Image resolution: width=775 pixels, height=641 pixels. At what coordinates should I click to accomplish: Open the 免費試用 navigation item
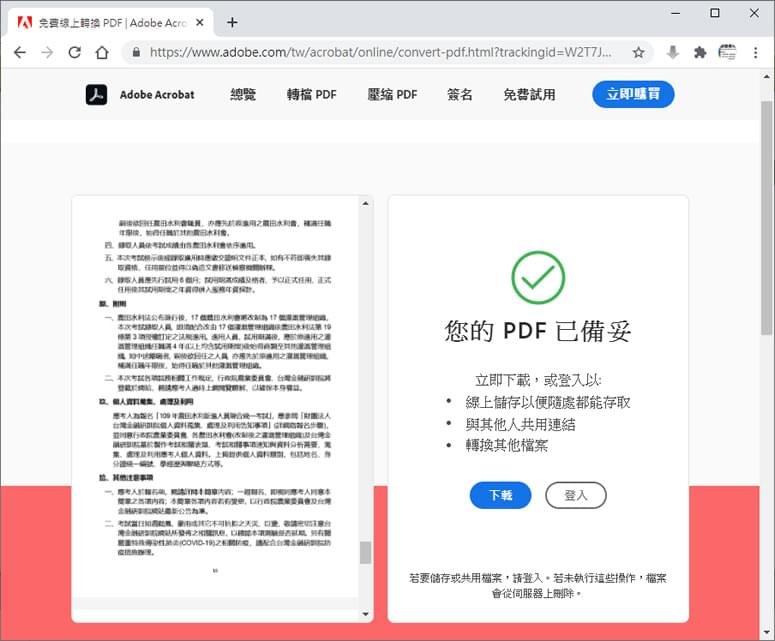(x=529, y=94)
